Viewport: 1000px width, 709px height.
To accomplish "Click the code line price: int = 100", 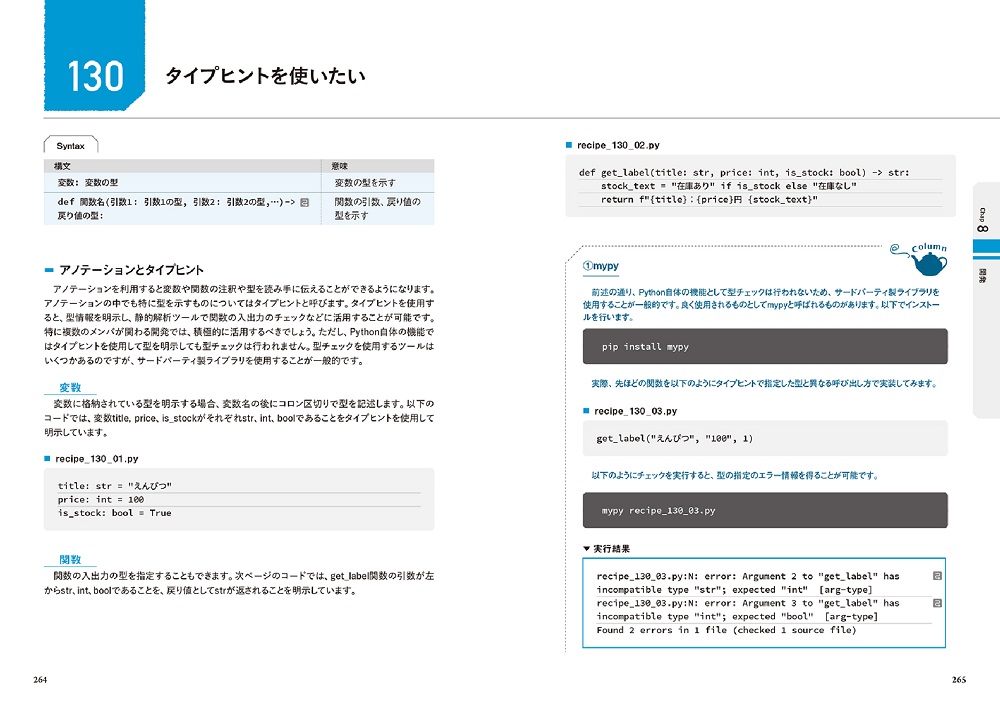I will [x=101, y=499].
